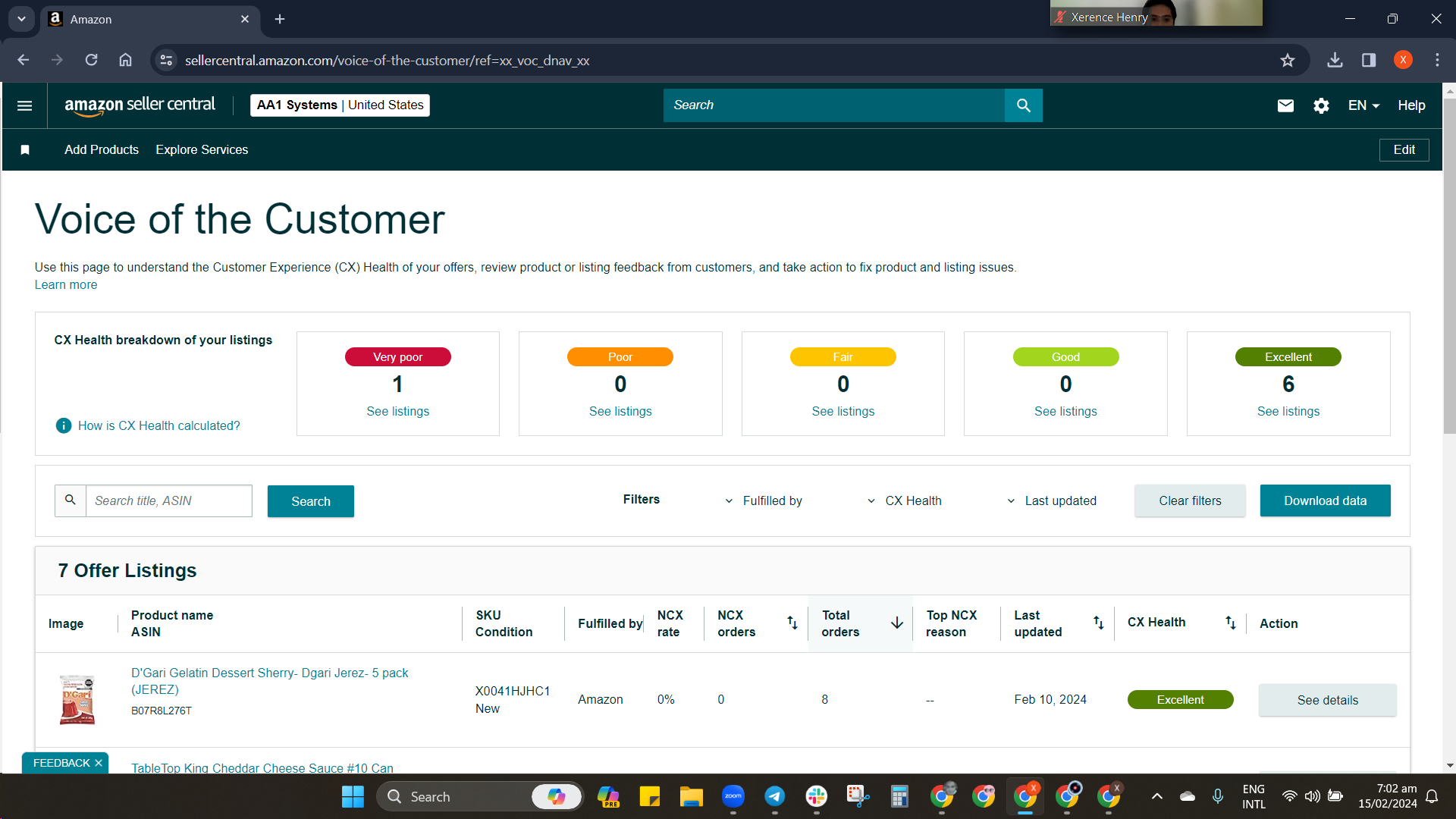Viewport: 1456px width, 819px height.
Task: See listings under Fair
Action: [843, 411]
